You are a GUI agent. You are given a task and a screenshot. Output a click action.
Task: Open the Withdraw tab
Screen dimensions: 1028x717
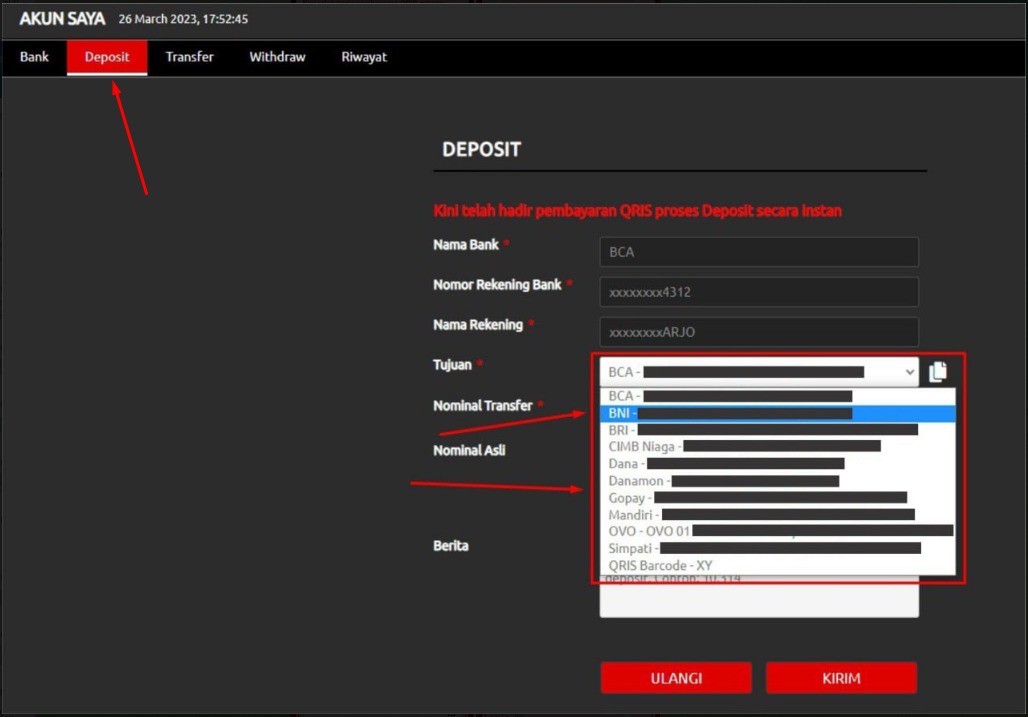coord(277,57)
